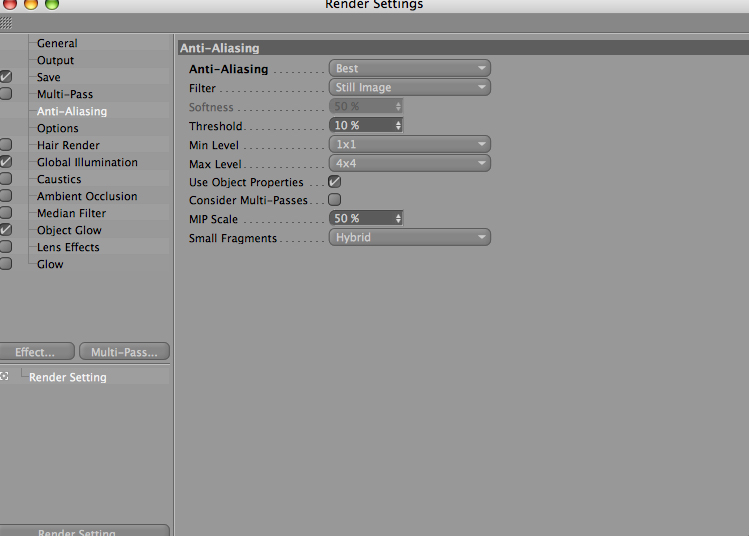Turn on Ambient Occlusion checkbox
This screenshot has height=536, width=749.
6,195
